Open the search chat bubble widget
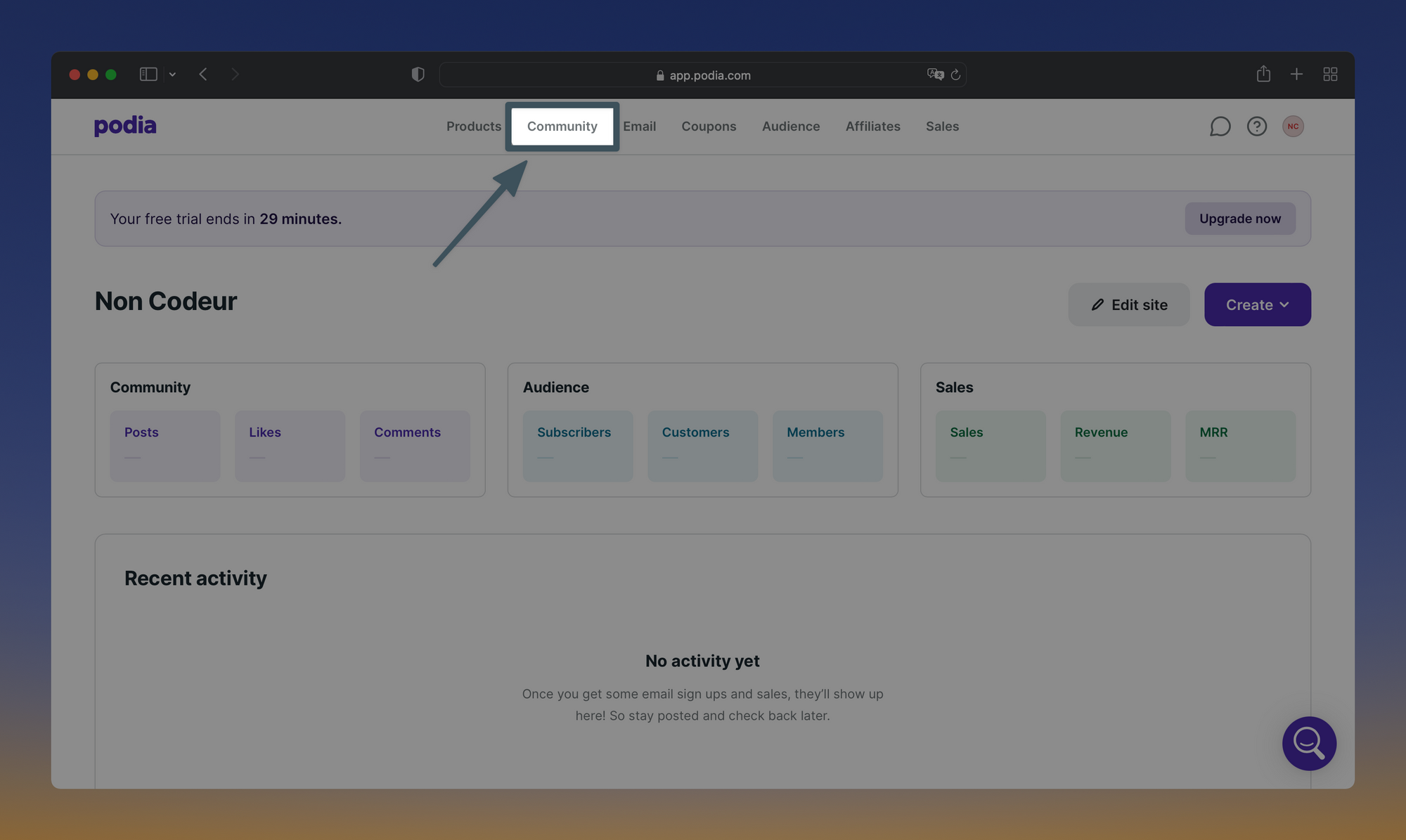The image size is (1406, 840). (x=1308, y=743)
